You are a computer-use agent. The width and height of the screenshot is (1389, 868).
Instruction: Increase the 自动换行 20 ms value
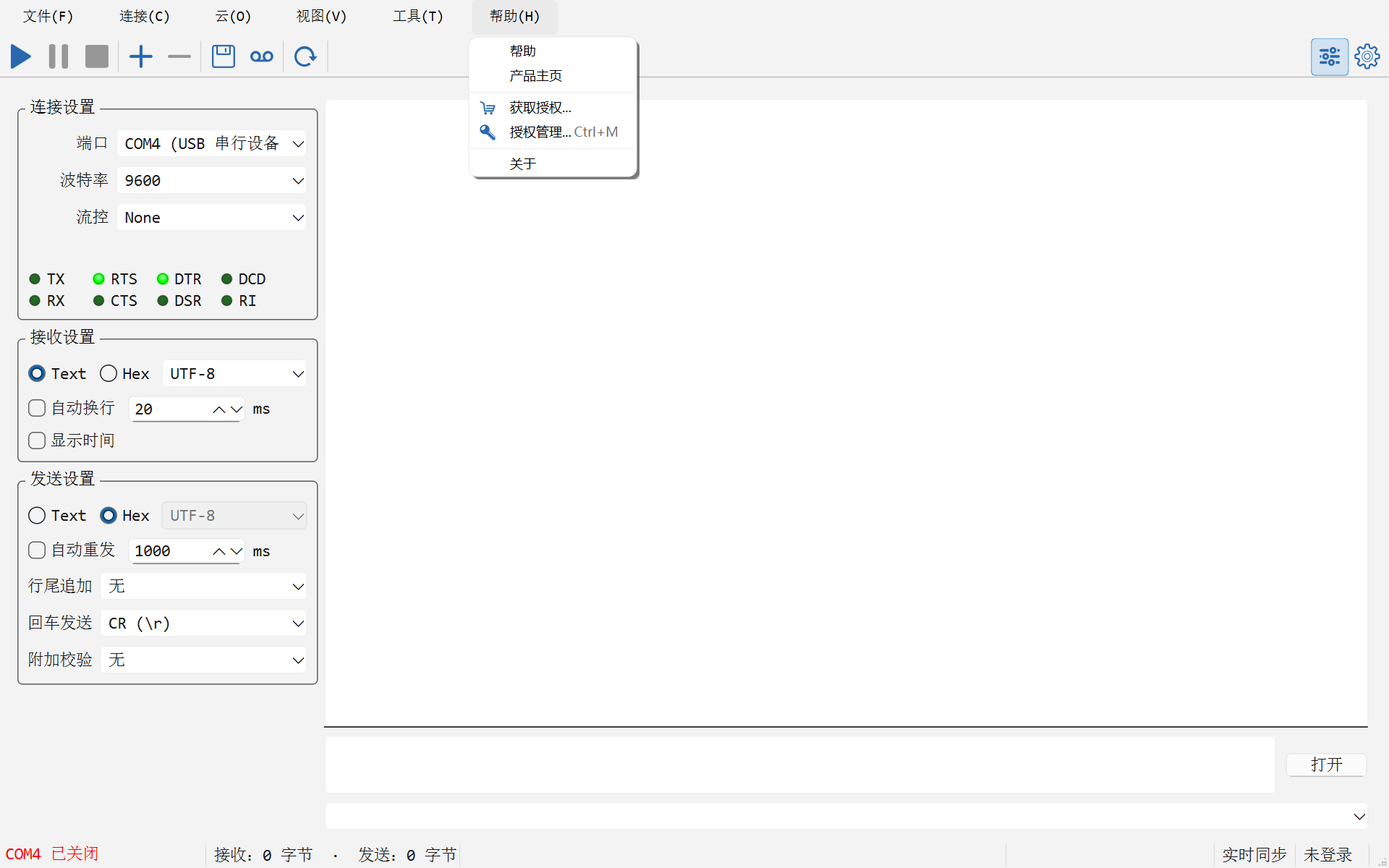pyautogui.click(x=218, y=409)
